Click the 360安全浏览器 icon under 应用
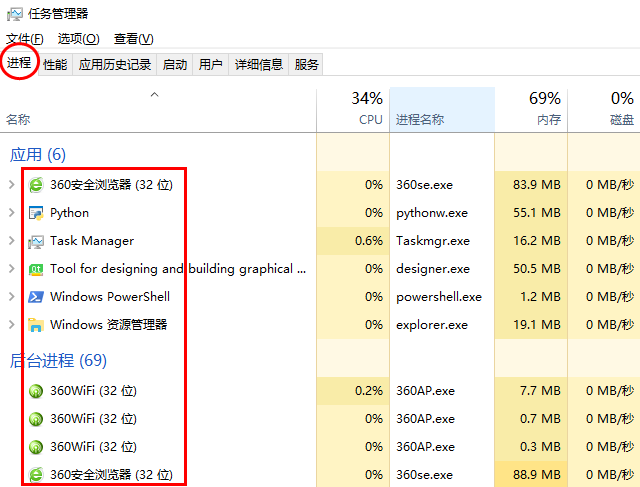Screen dimensions: 640x487 (36, 185)
